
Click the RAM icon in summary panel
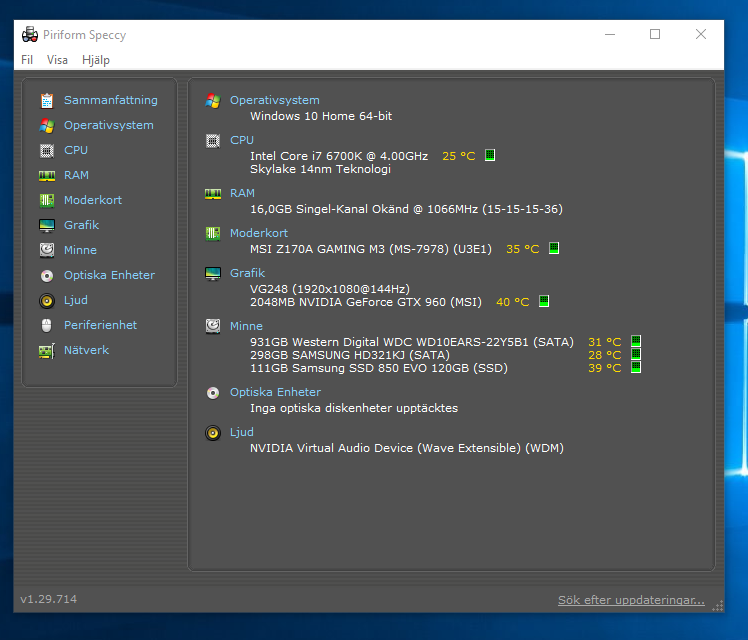213,194
